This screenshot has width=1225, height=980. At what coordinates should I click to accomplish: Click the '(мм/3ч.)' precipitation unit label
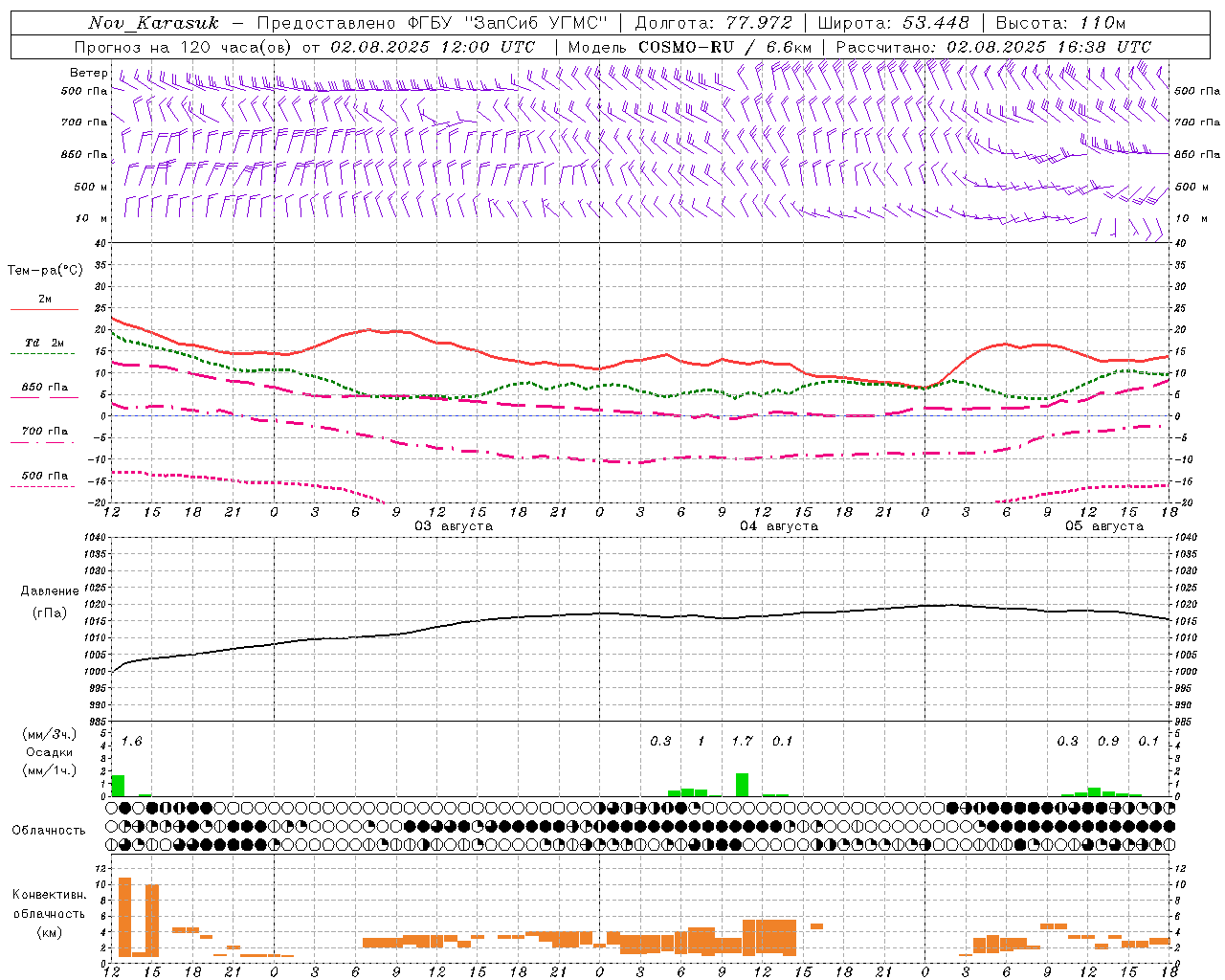49,734
